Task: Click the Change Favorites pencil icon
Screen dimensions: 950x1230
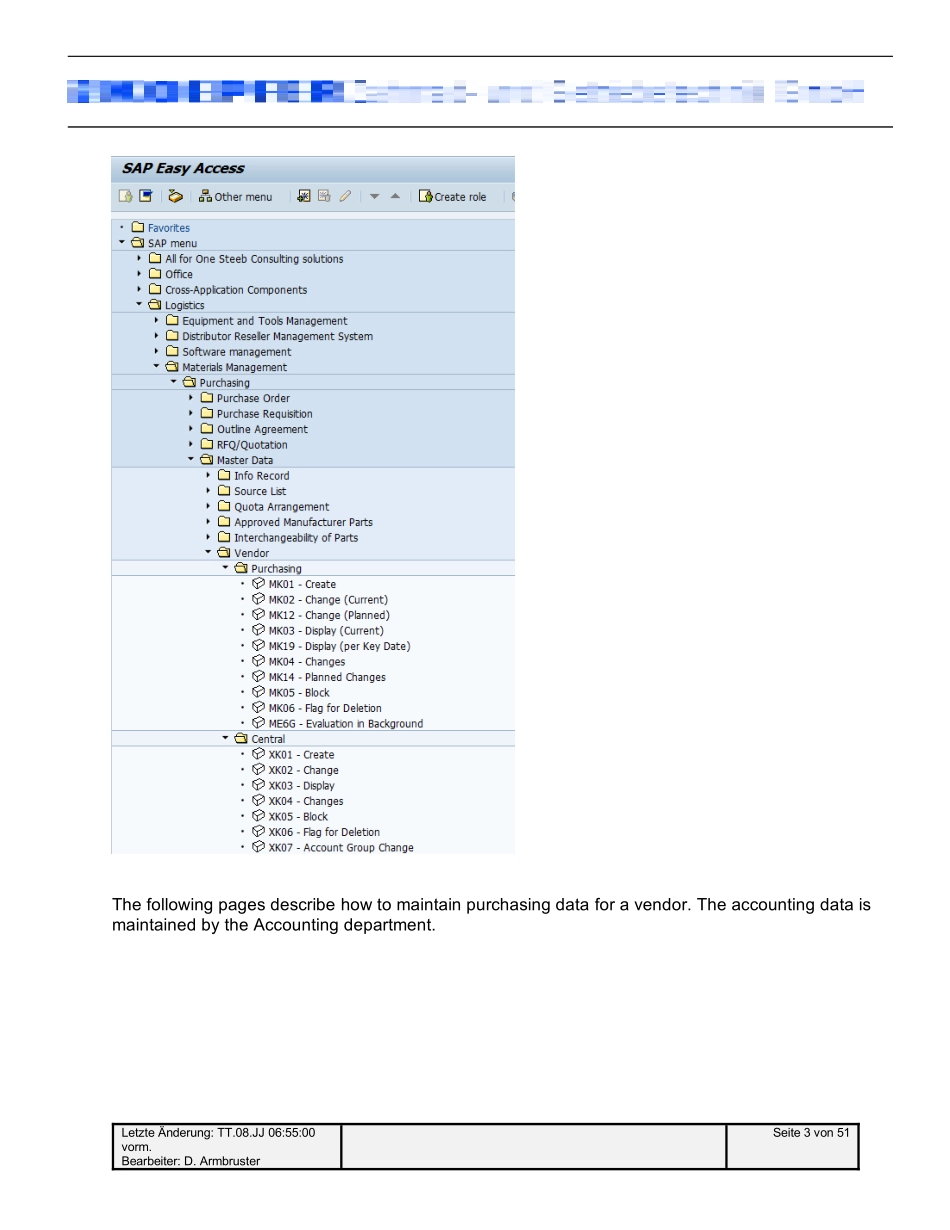Action: pyautogui.click(x=345, y=196)
